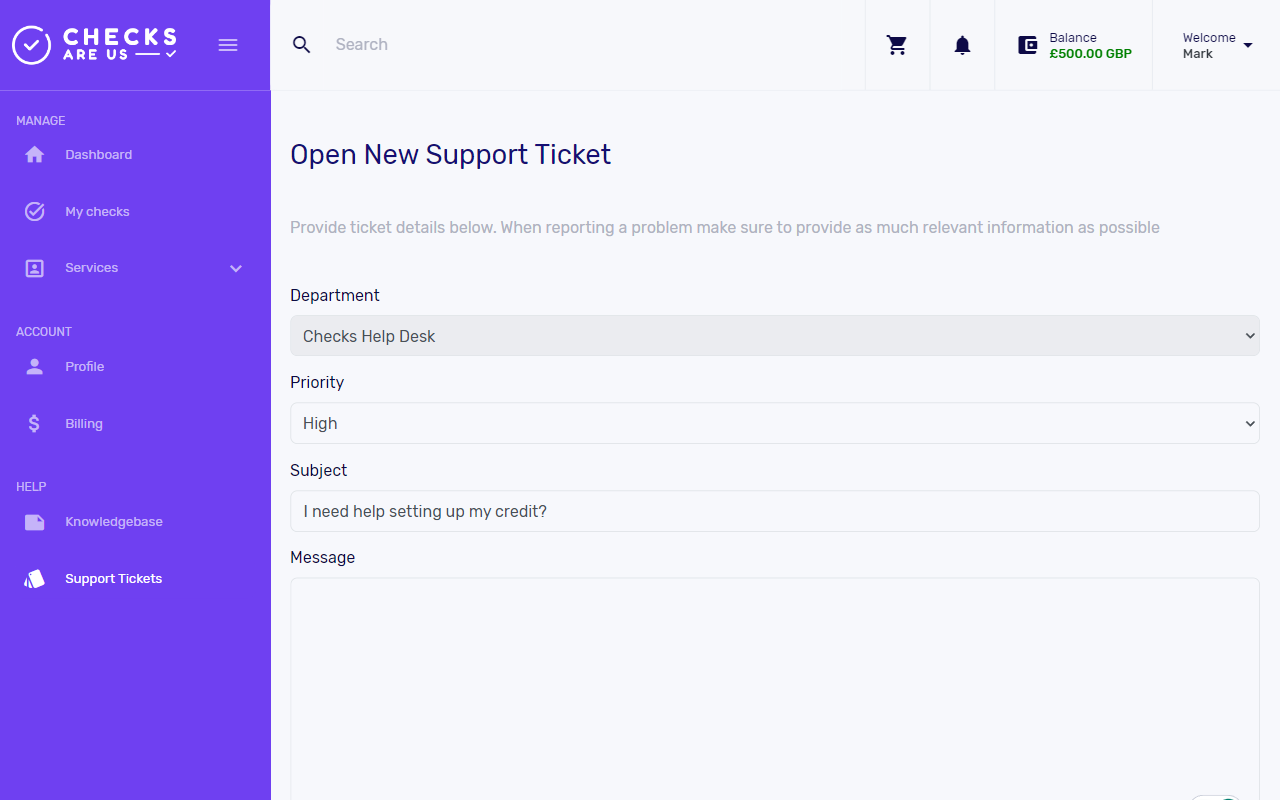
Task: Click the My checks checkmark icon
Action: (x=34, y=211)
